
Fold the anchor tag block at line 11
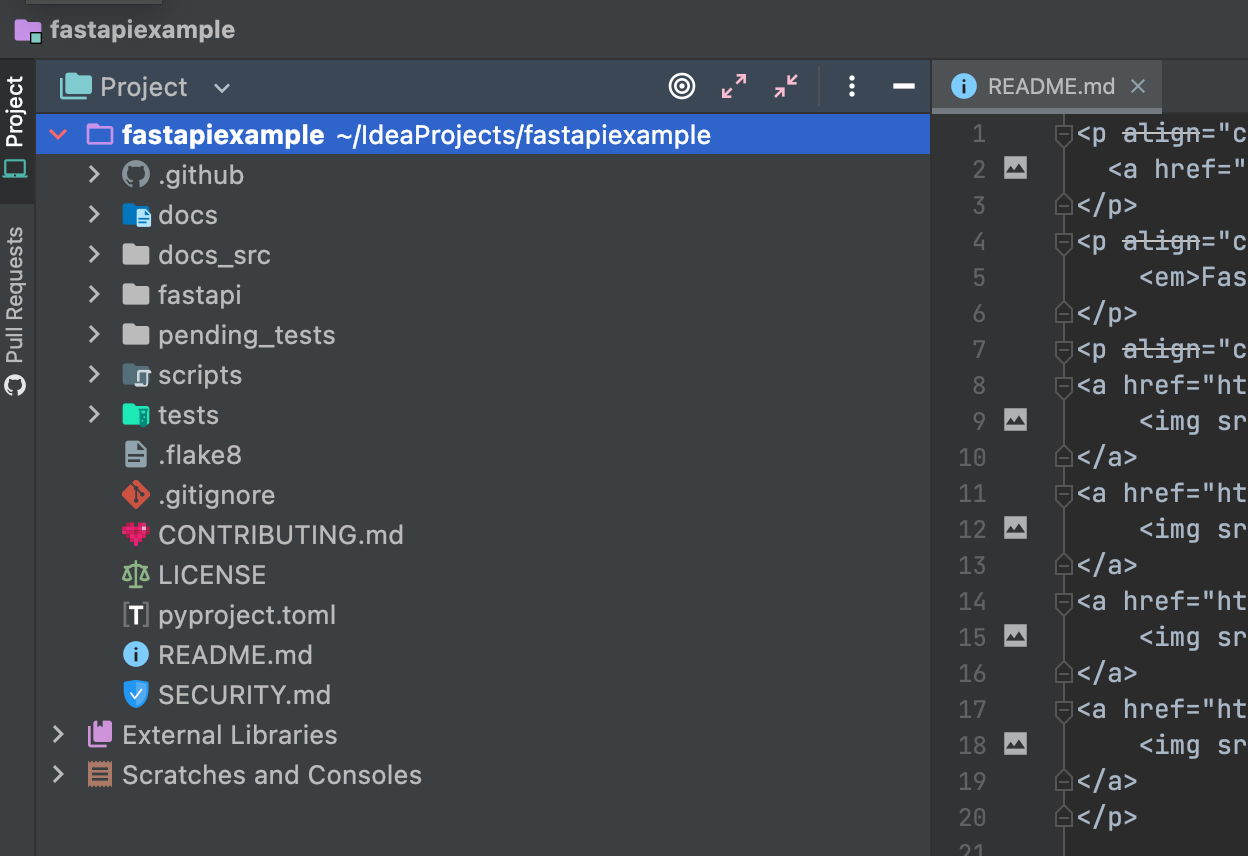1065,494
